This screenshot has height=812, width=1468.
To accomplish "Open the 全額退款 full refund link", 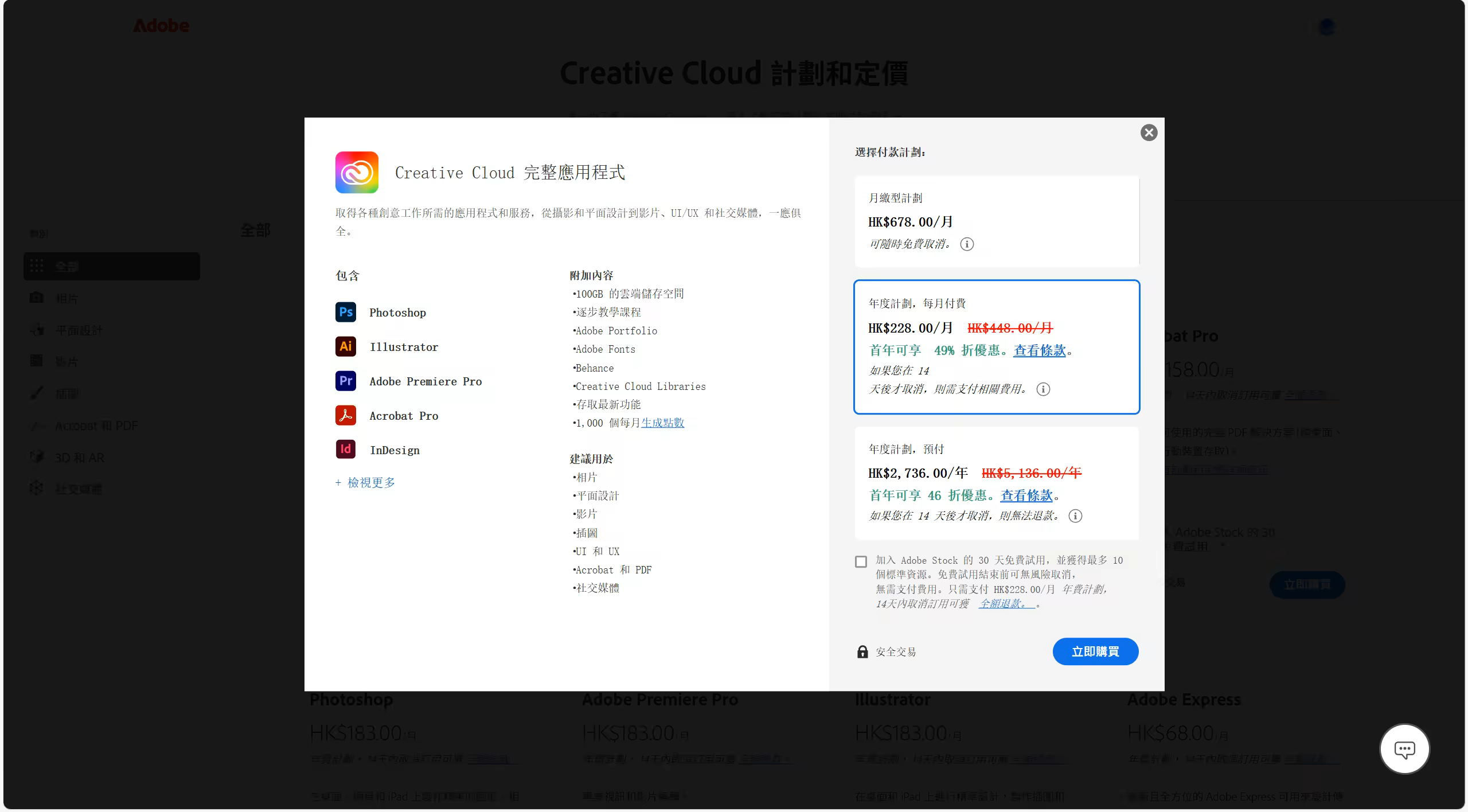I will [x=1006, y=603].
